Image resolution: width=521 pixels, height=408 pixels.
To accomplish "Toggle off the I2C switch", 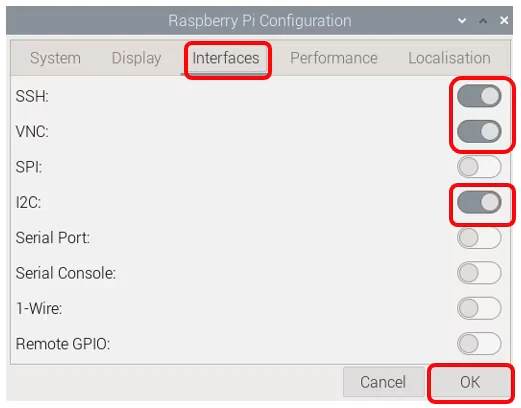I will [479, 202].
